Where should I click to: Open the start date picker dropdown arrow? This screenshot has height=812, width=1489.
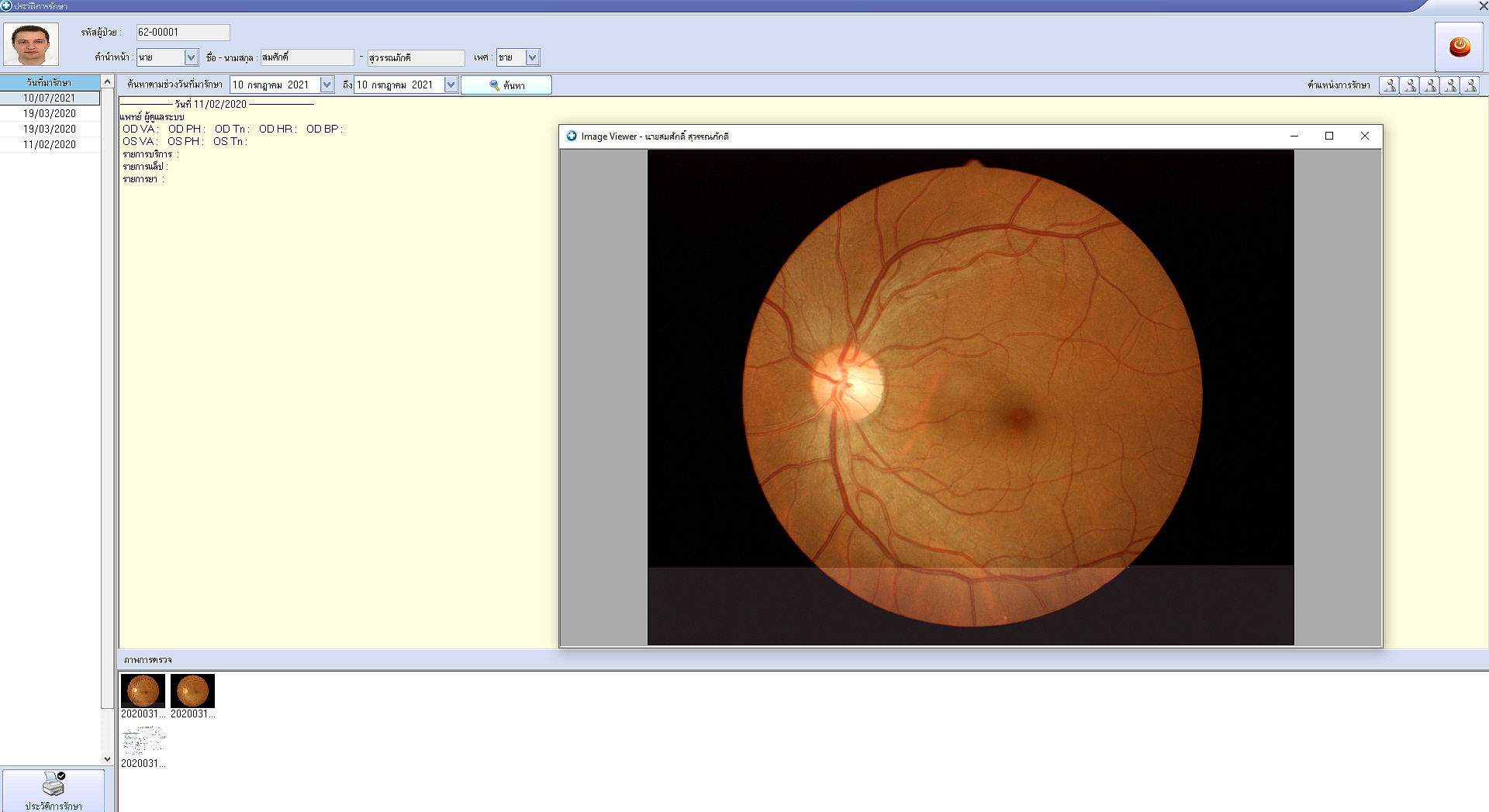coord(326,85)
